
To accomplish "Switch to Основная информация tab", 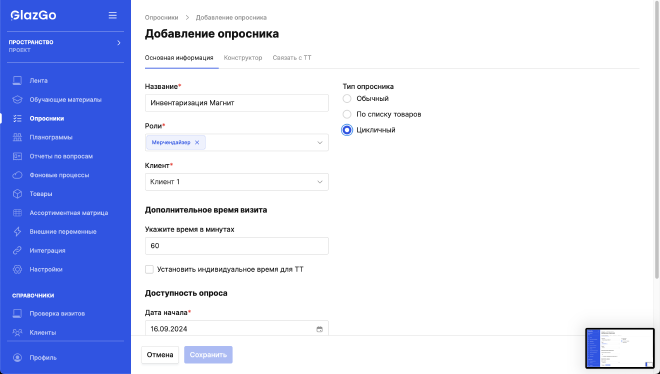I will [179, 58].
